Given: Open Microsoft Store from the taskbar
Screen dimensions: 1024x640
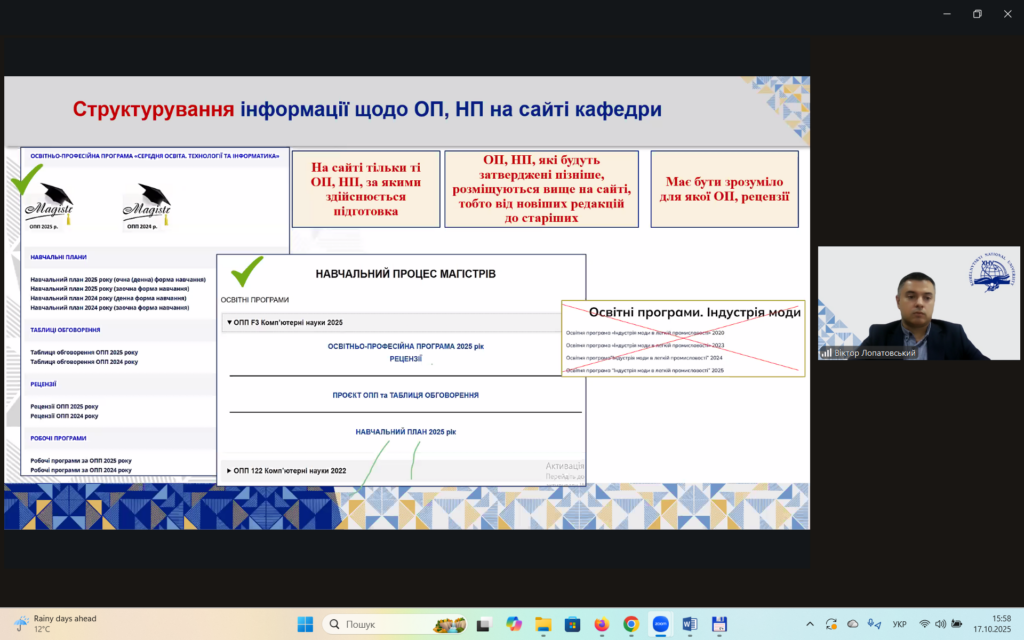Looking at the screenshot, I should (572, 624).
